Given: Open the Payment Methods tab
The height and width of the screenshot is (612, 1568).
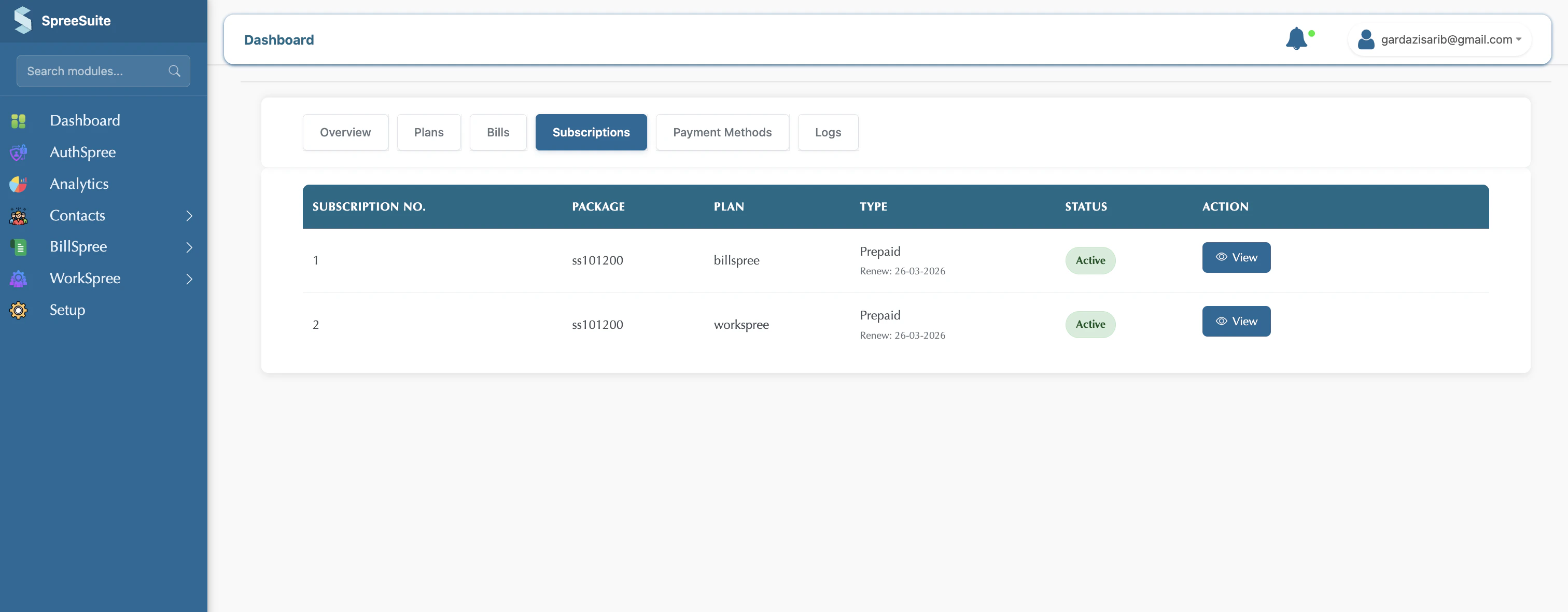Looking at the screenshot, I should (722, 132).
